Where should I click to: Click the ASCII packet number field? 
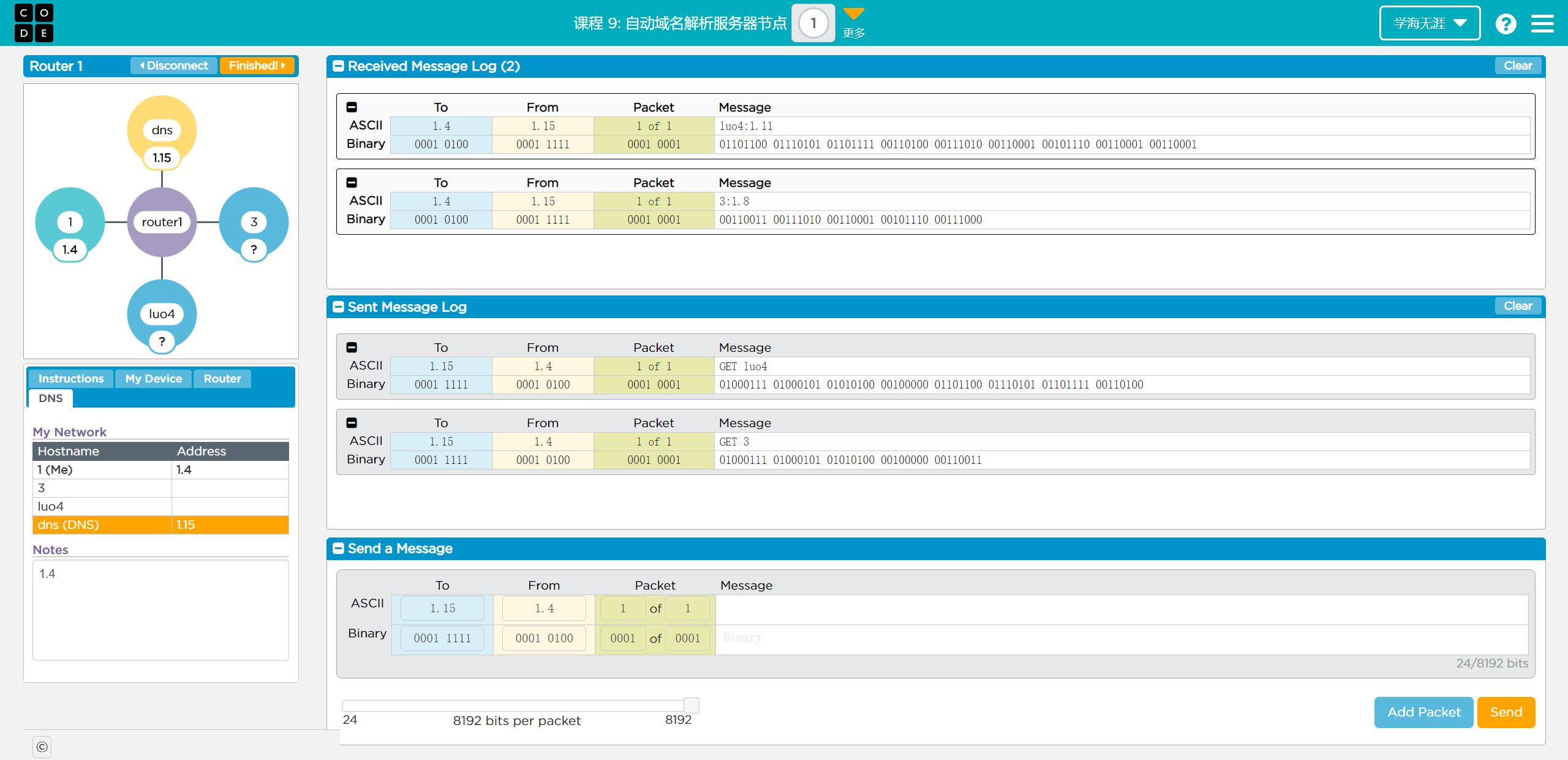623,609
